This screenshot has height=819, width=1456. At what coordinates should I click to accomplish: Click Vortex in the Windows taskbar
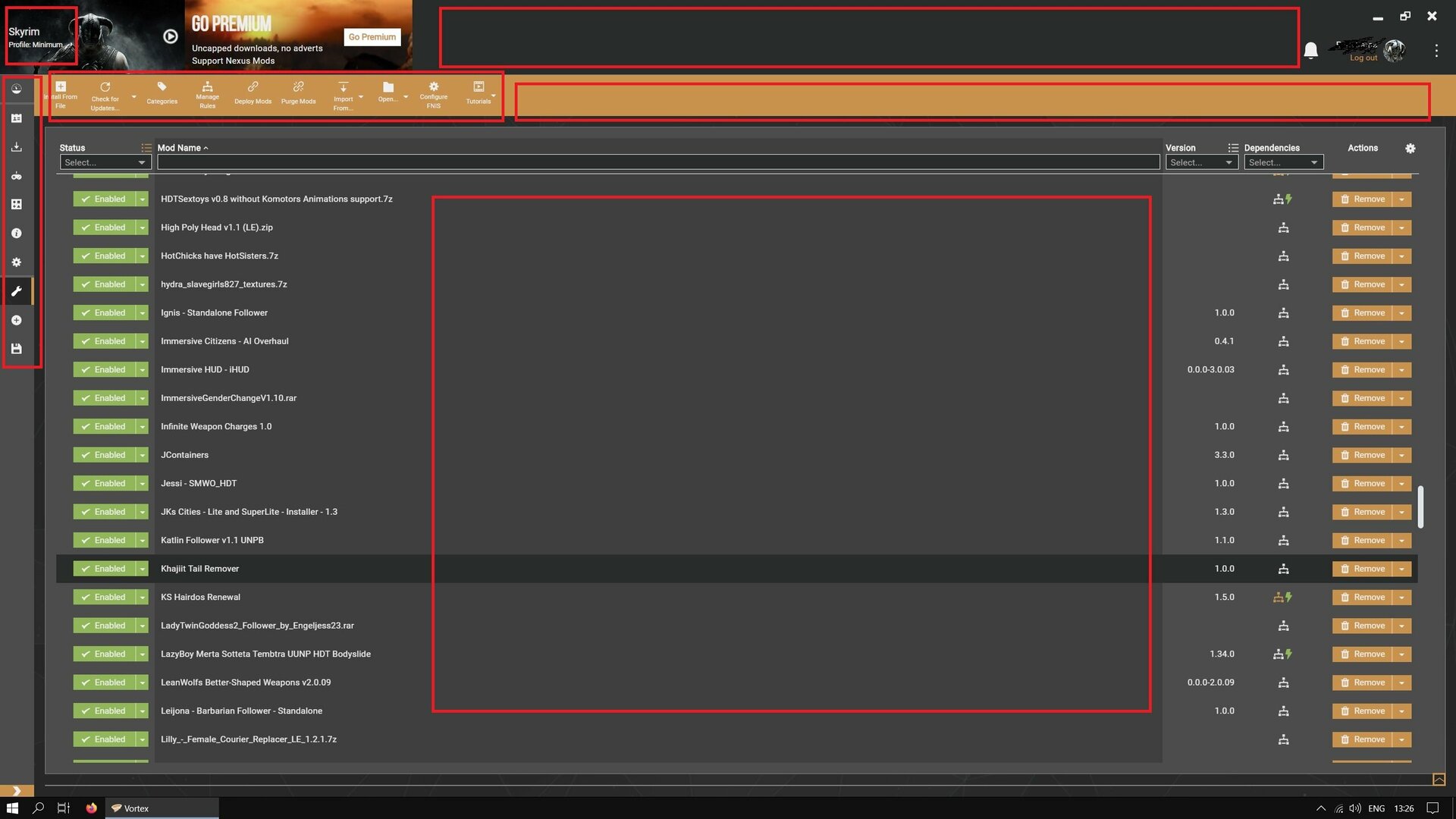[162, 808]
